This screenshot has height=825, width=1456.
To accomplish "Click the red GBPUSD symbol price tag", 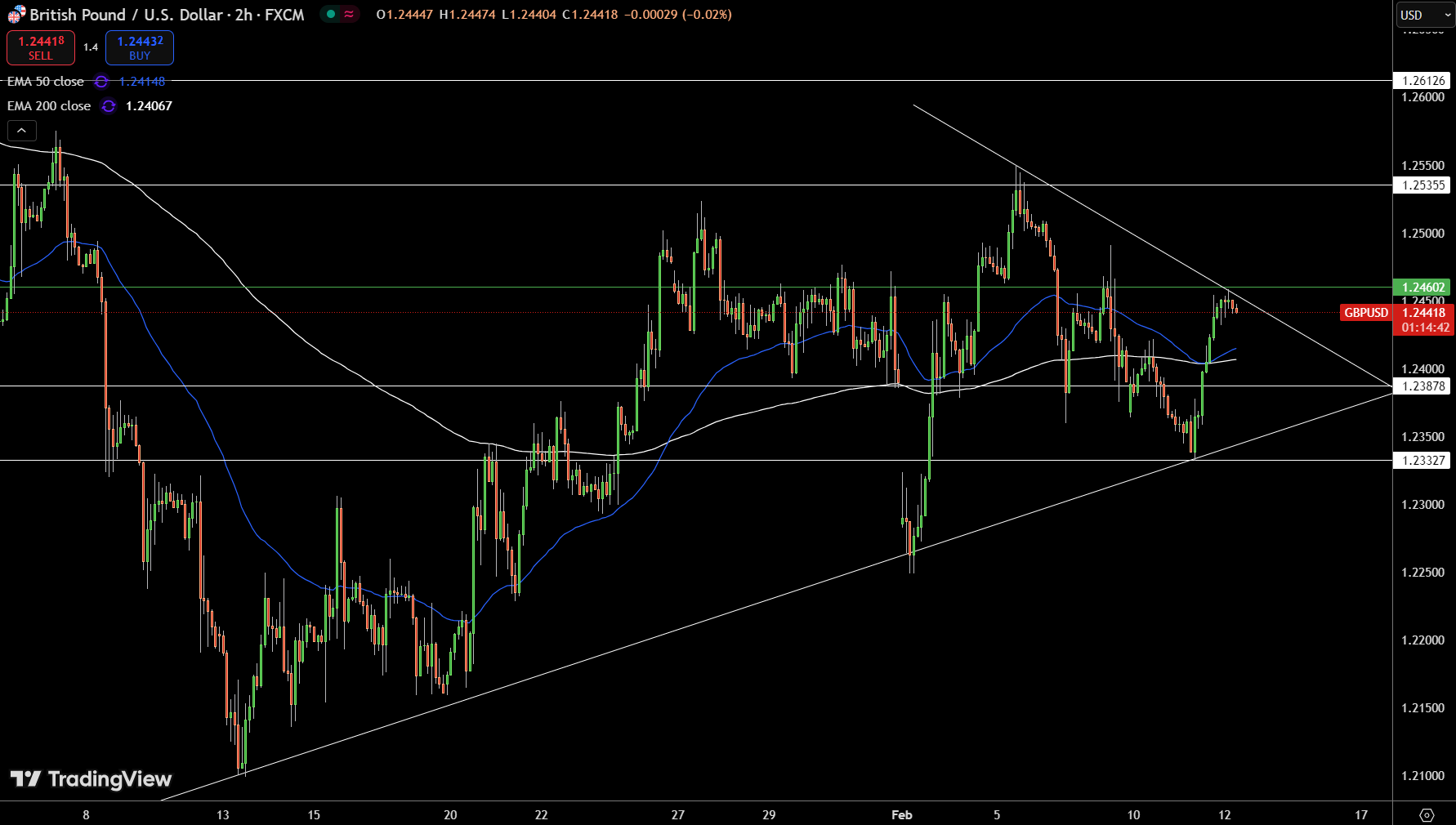I will click(x=1365, y=313).
